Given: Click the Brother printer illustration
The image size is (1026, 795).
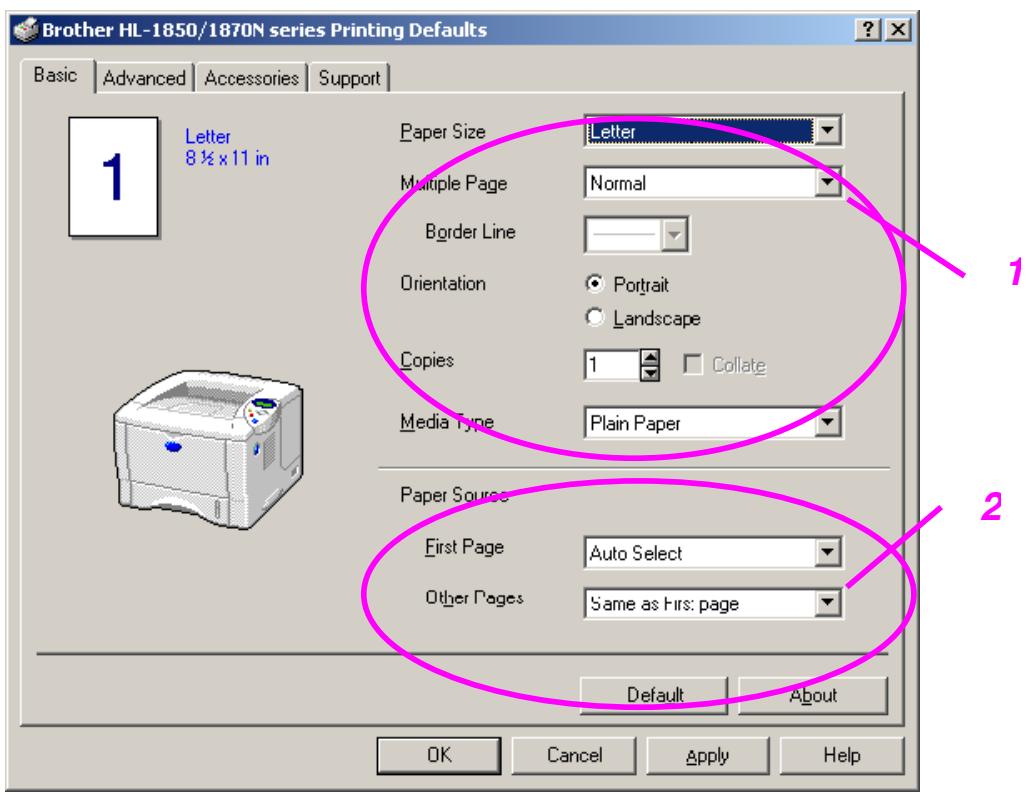Looking at the screenshot, I should coord(208,449).
